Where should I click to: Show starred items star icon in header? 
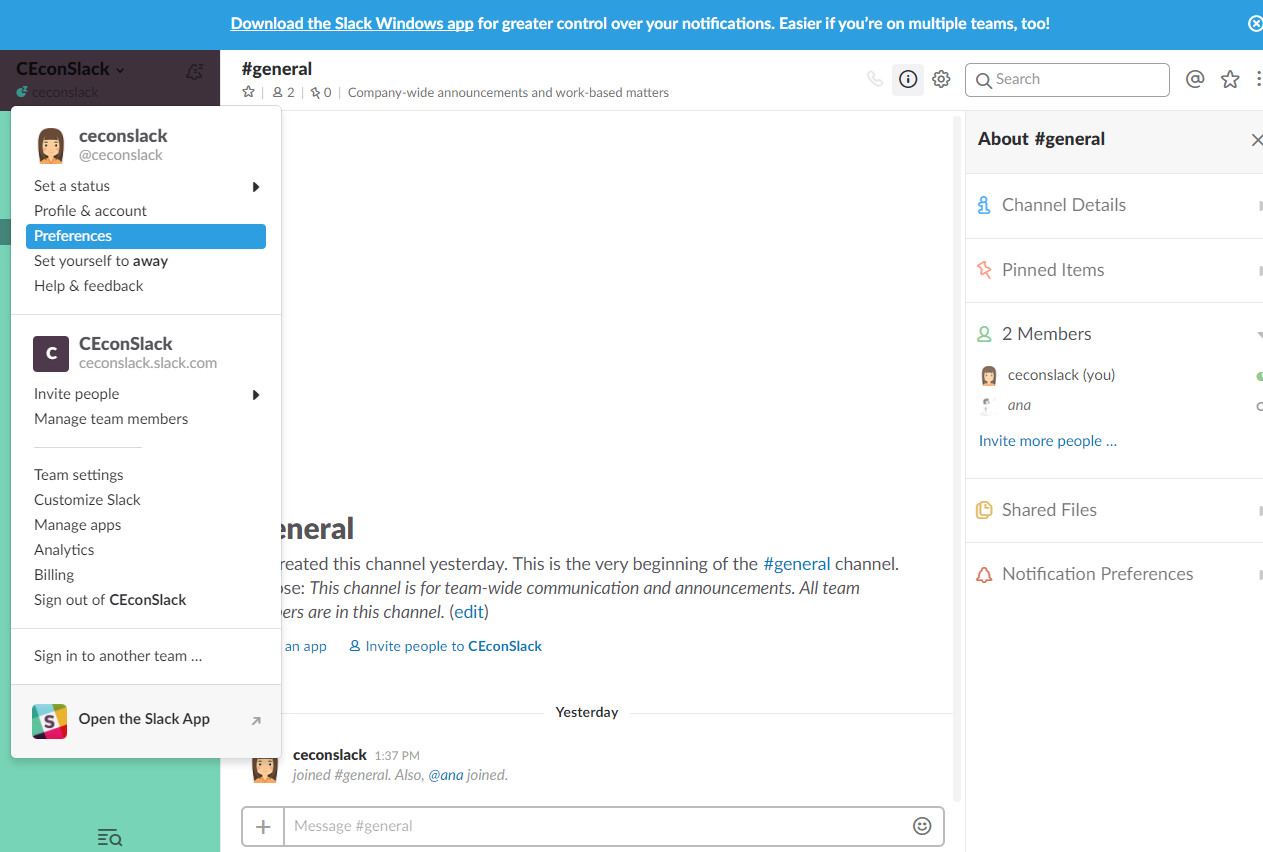click(x=1230, y=79)
